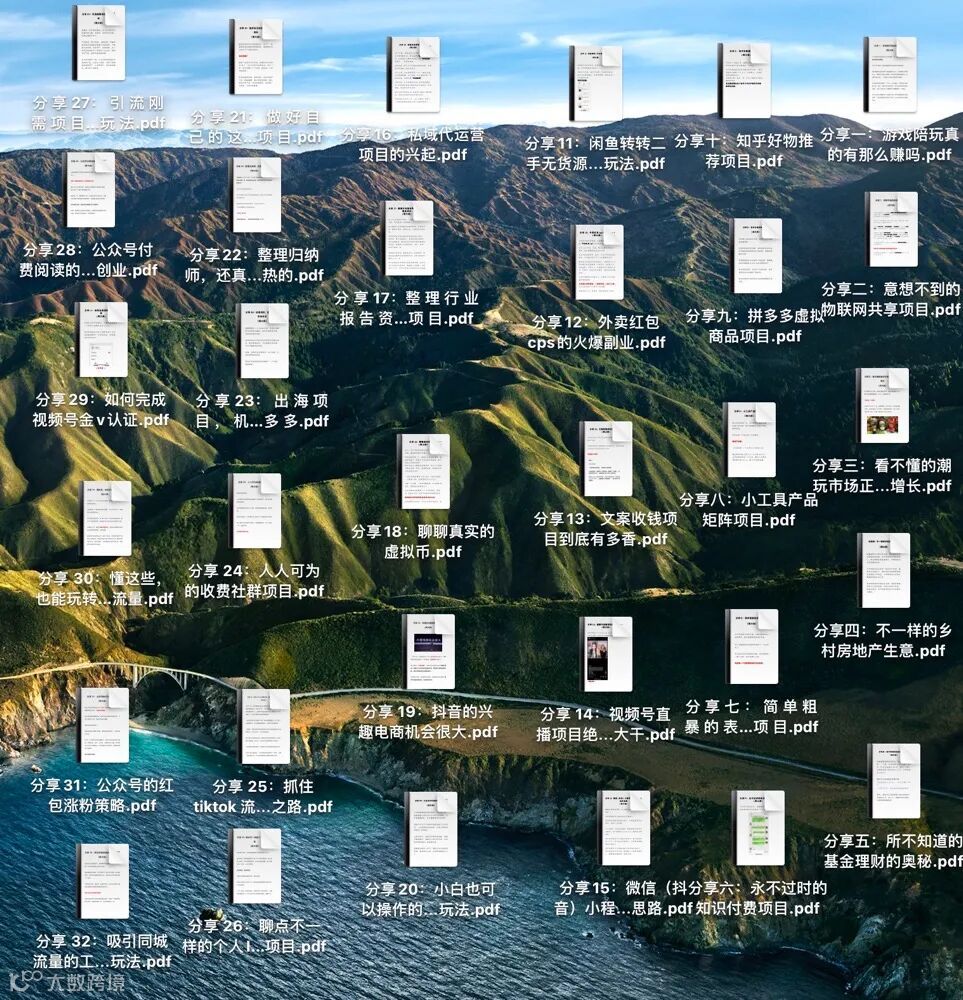This screenshot has height=1000, width=963.
Task: Click the file name 分享九：拼多多虚拟商品项目.pdf
Action: 755,326
